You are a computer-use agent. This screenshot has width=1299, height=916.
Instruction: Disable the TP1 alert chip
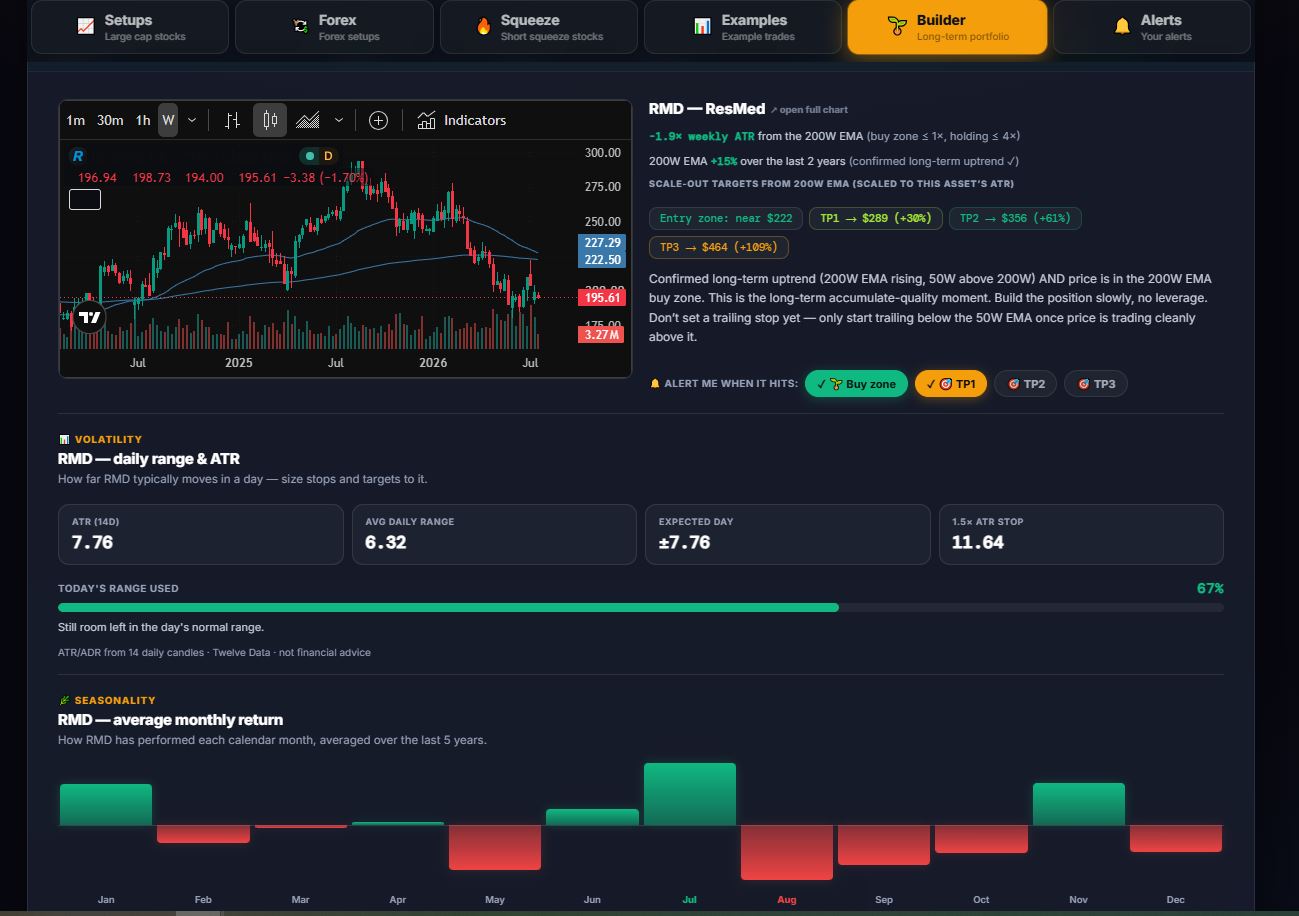point(951,384)
